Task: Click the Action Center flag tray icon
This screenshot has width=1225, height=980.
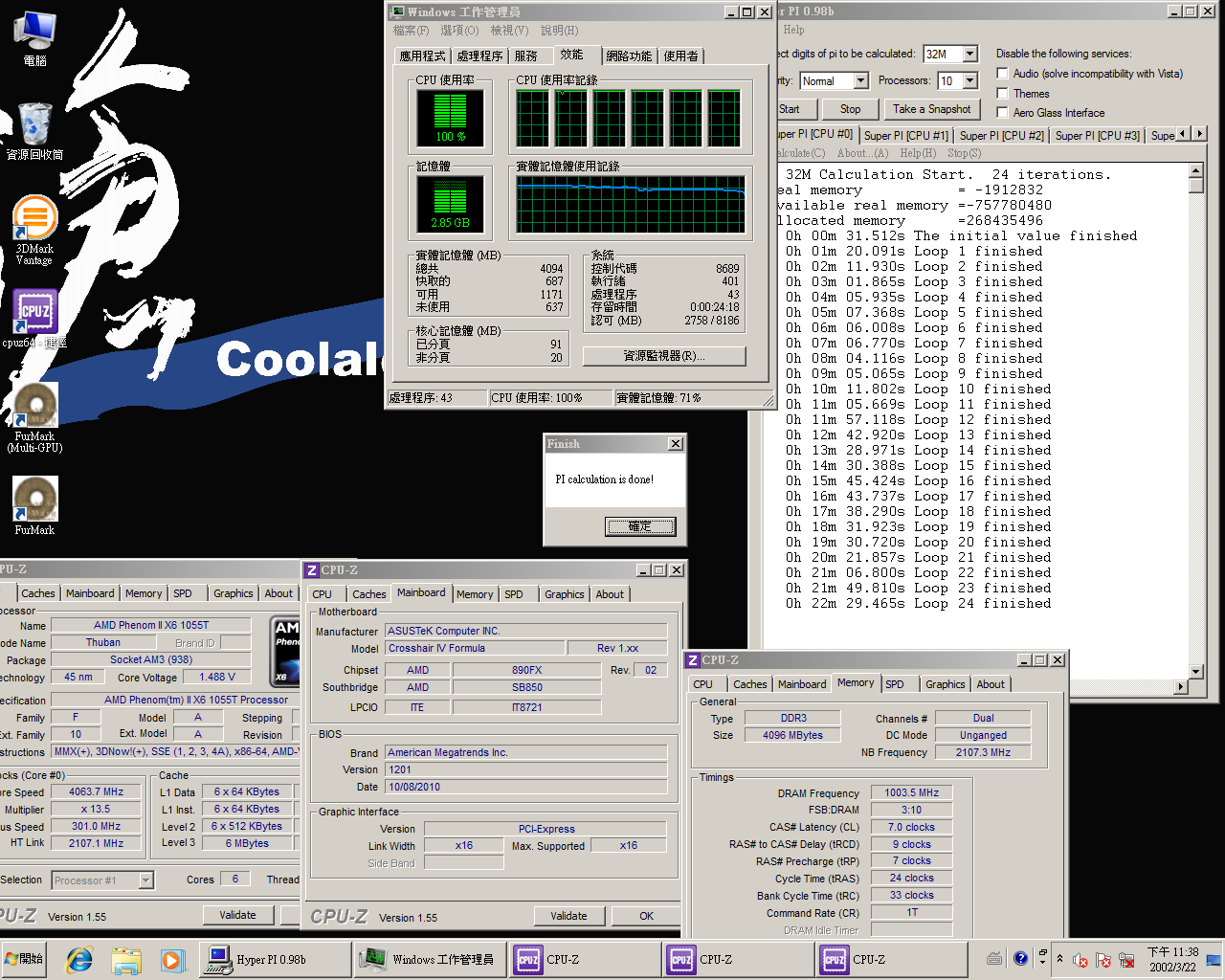Action: point(1103,959)
